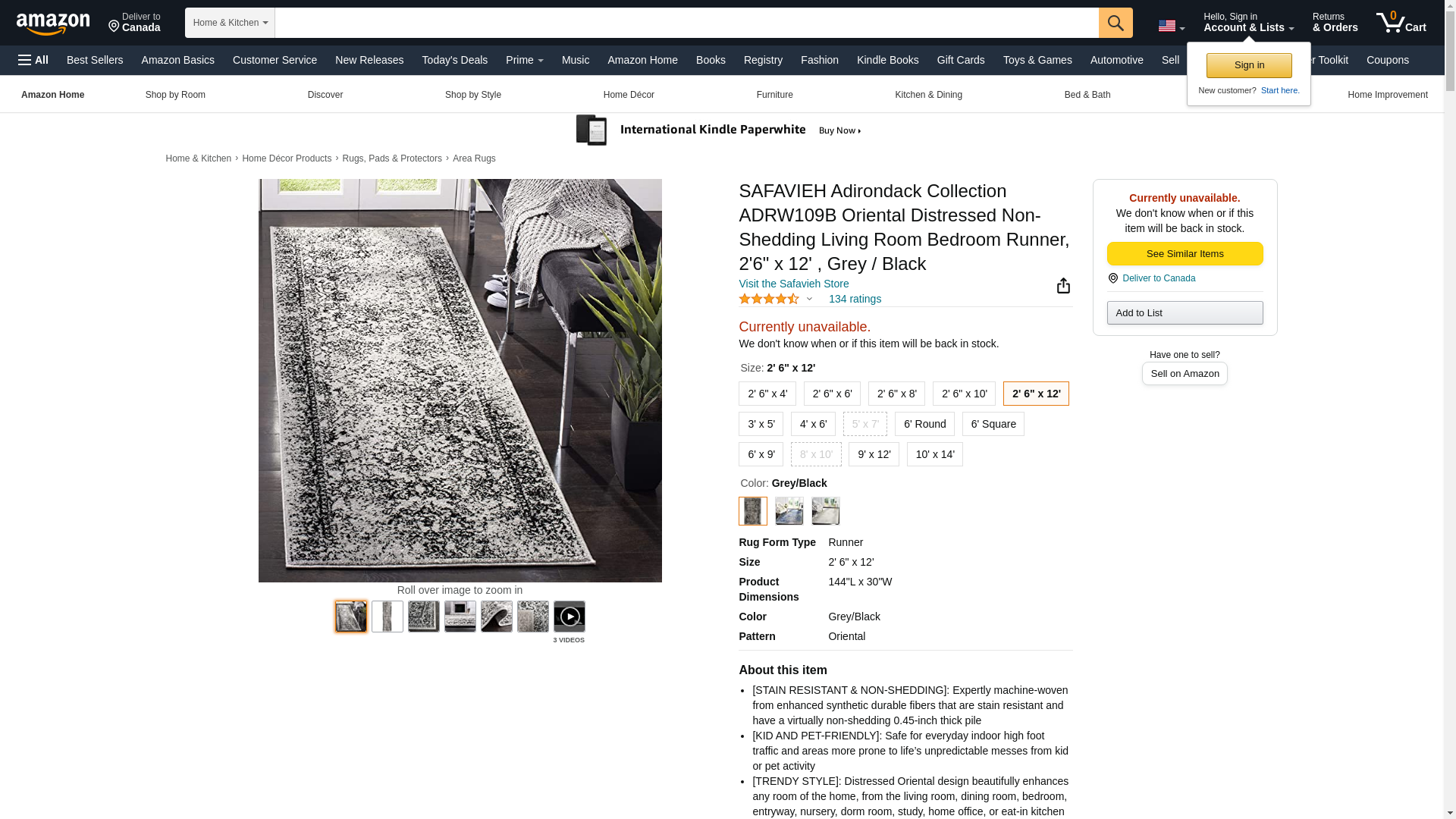The height and width of the screenshot is (819, 1456).
Task: Click in the search input field
Action: (686, 23)
